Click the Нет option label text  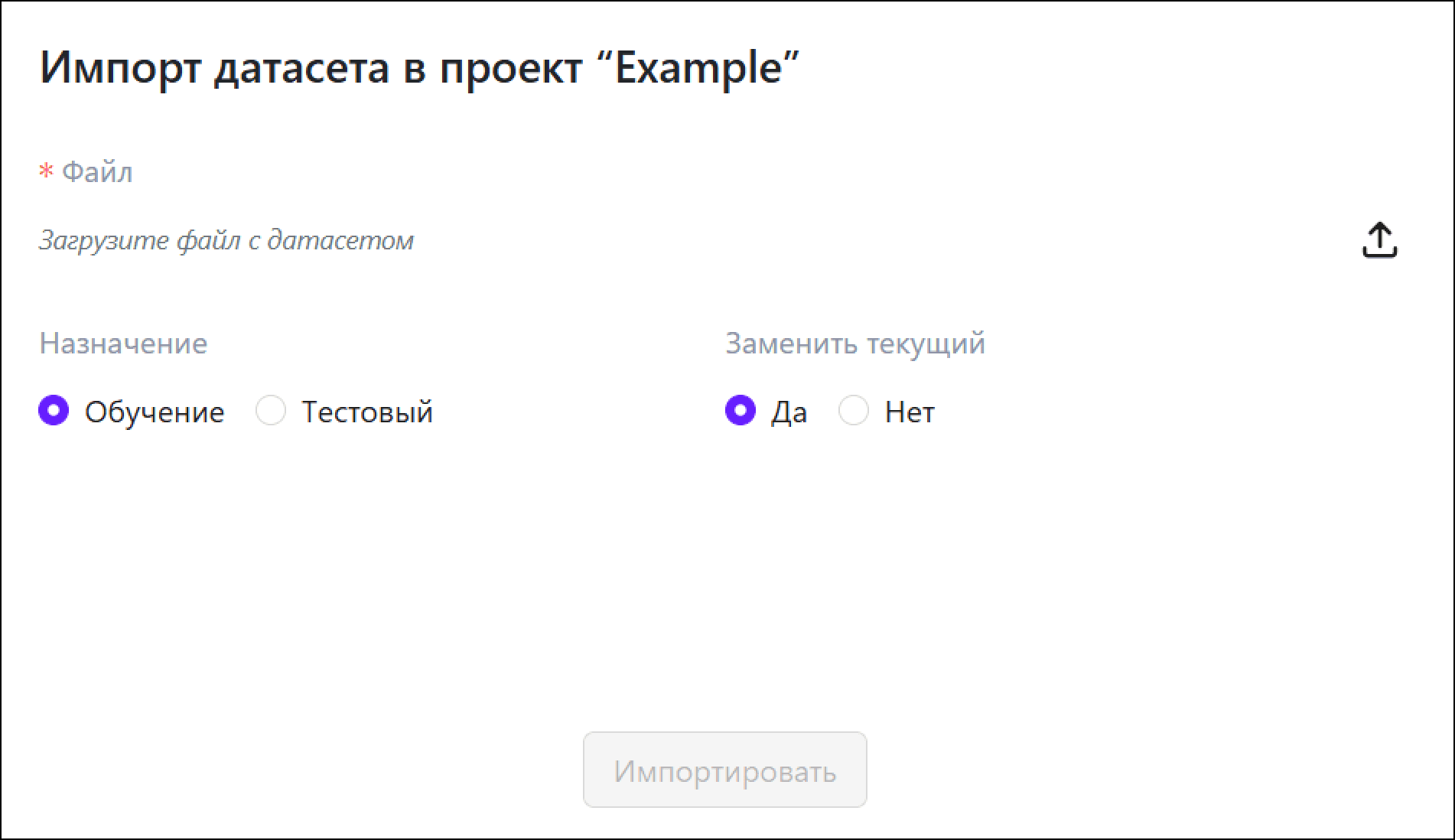pyautogui.click(x=910, y=412)
